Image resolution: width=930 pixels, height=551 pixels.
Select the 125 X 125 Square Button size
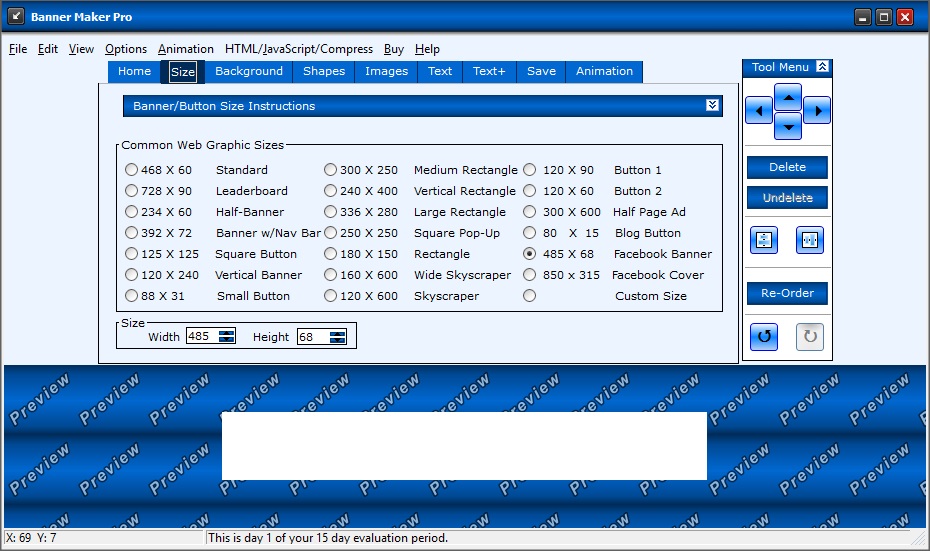click(131, 254)
